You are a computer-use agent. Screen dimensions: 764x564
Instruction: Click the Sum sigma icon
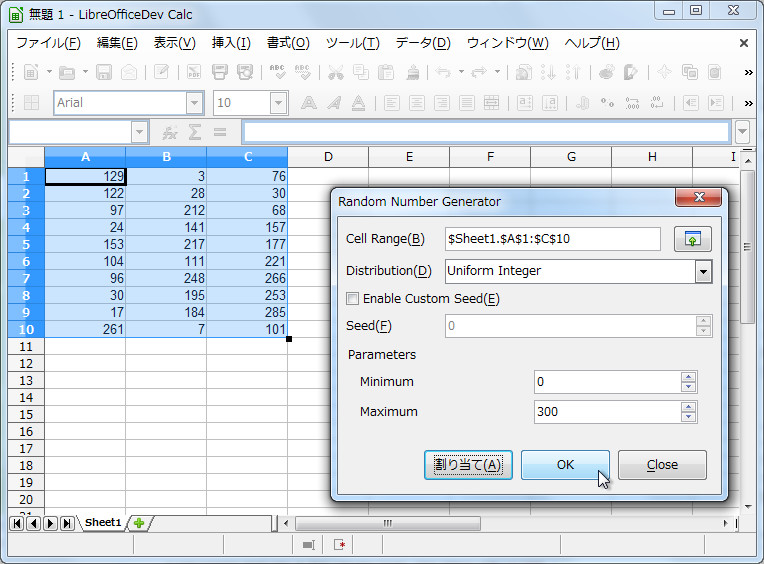click(x=195, y=132)
